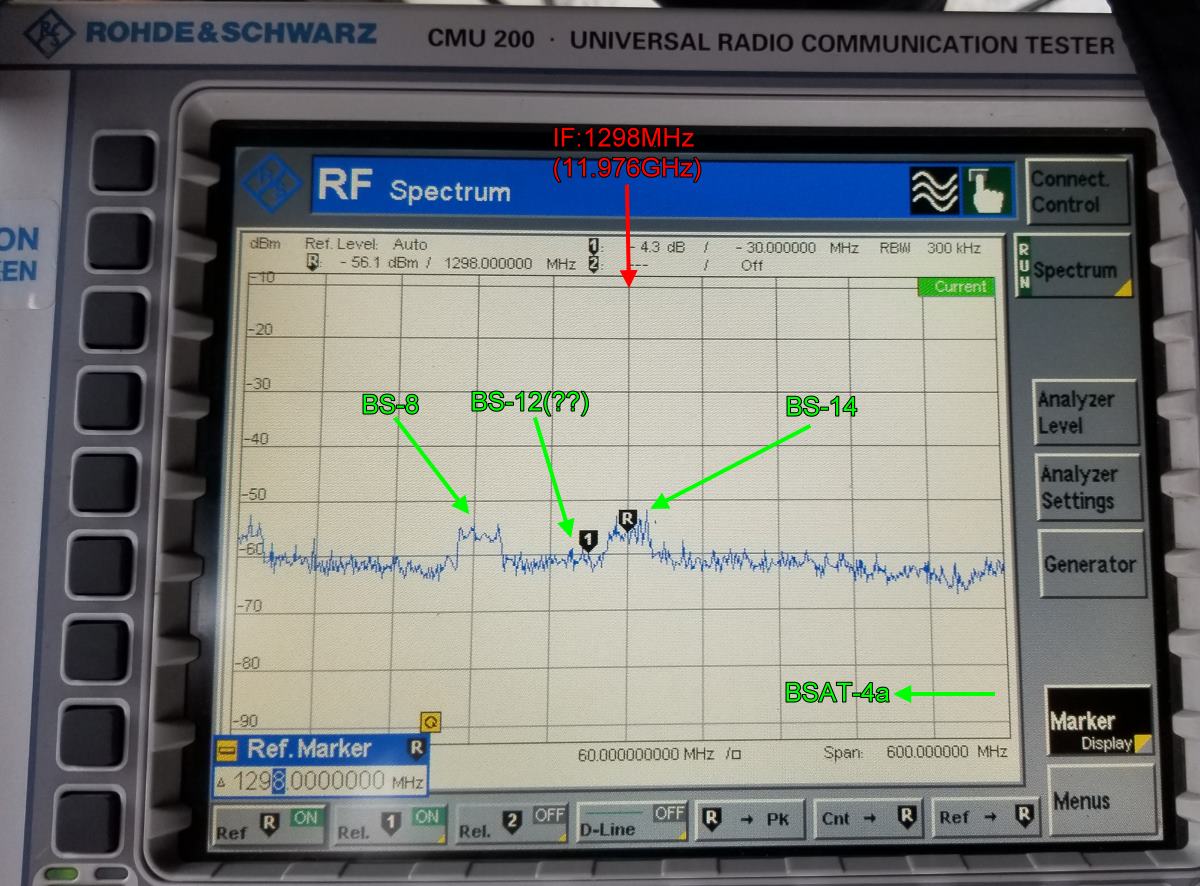Open the Analyzer Settings menu
1200x886 pixels.
1088,487
